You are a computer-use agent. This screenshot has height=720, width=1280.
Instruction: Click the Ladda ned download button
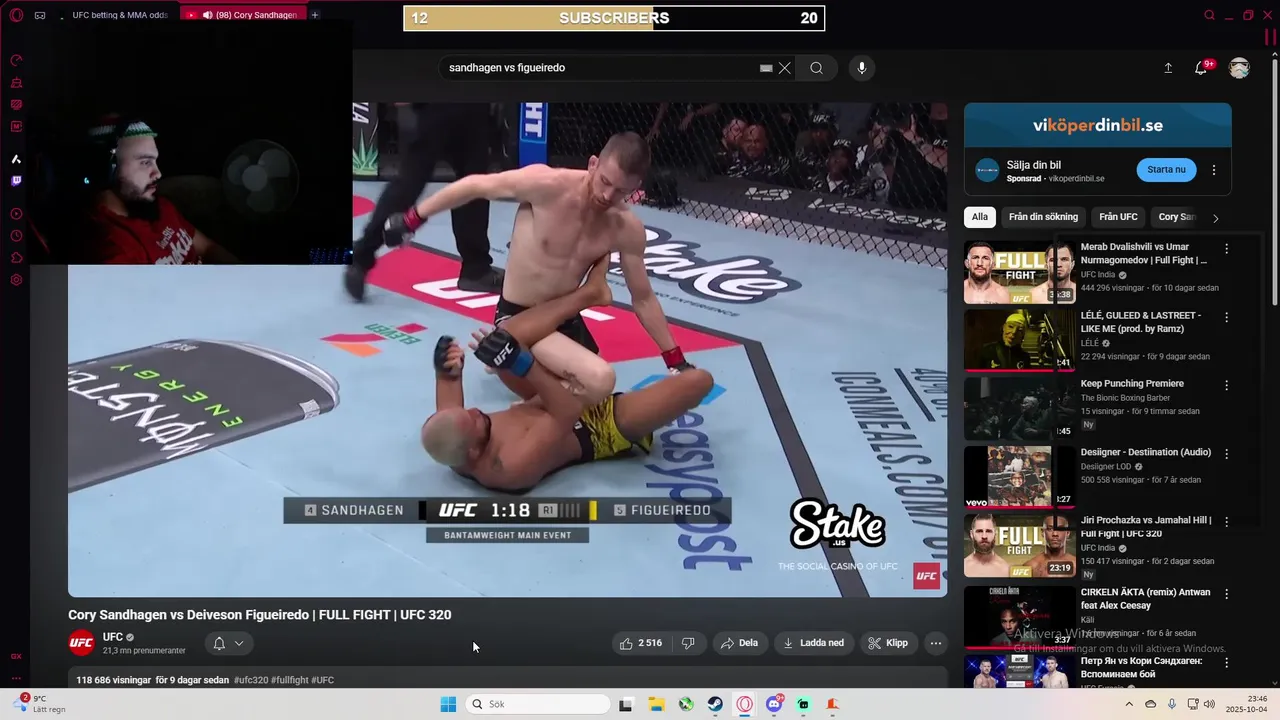pos(814,643)
